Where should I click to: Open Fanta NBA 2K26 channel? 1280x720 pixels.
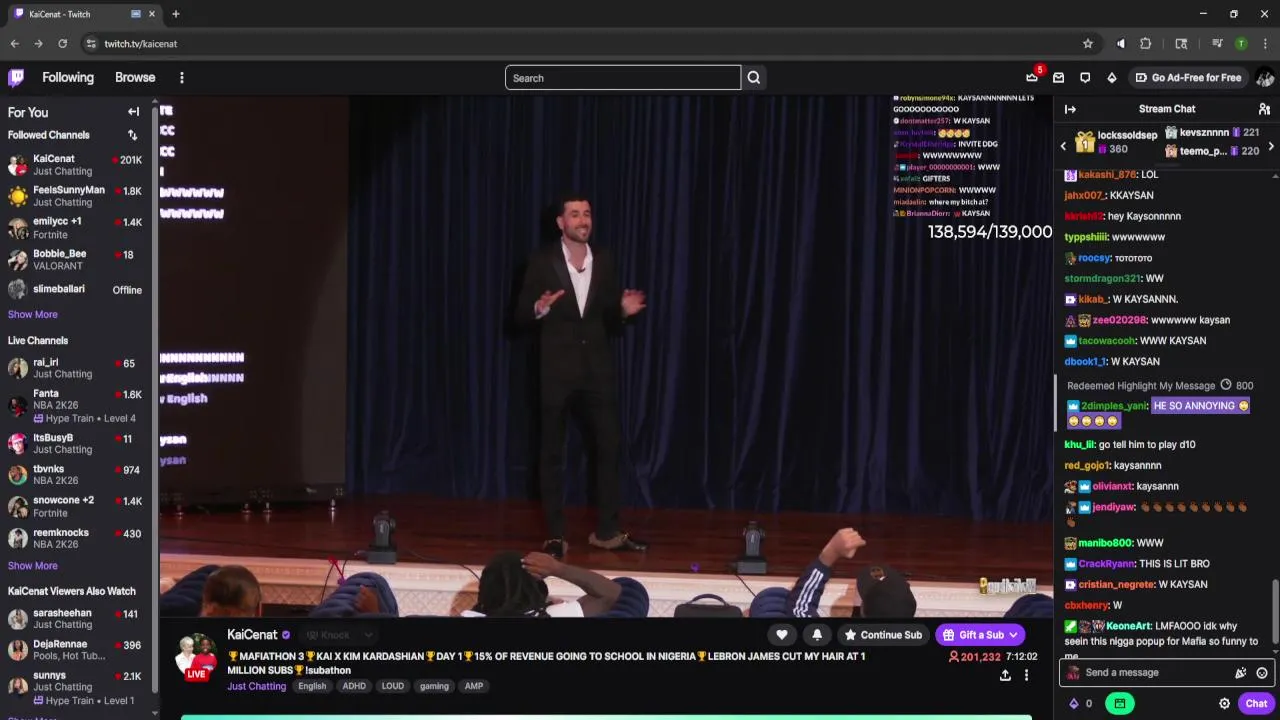75,405
